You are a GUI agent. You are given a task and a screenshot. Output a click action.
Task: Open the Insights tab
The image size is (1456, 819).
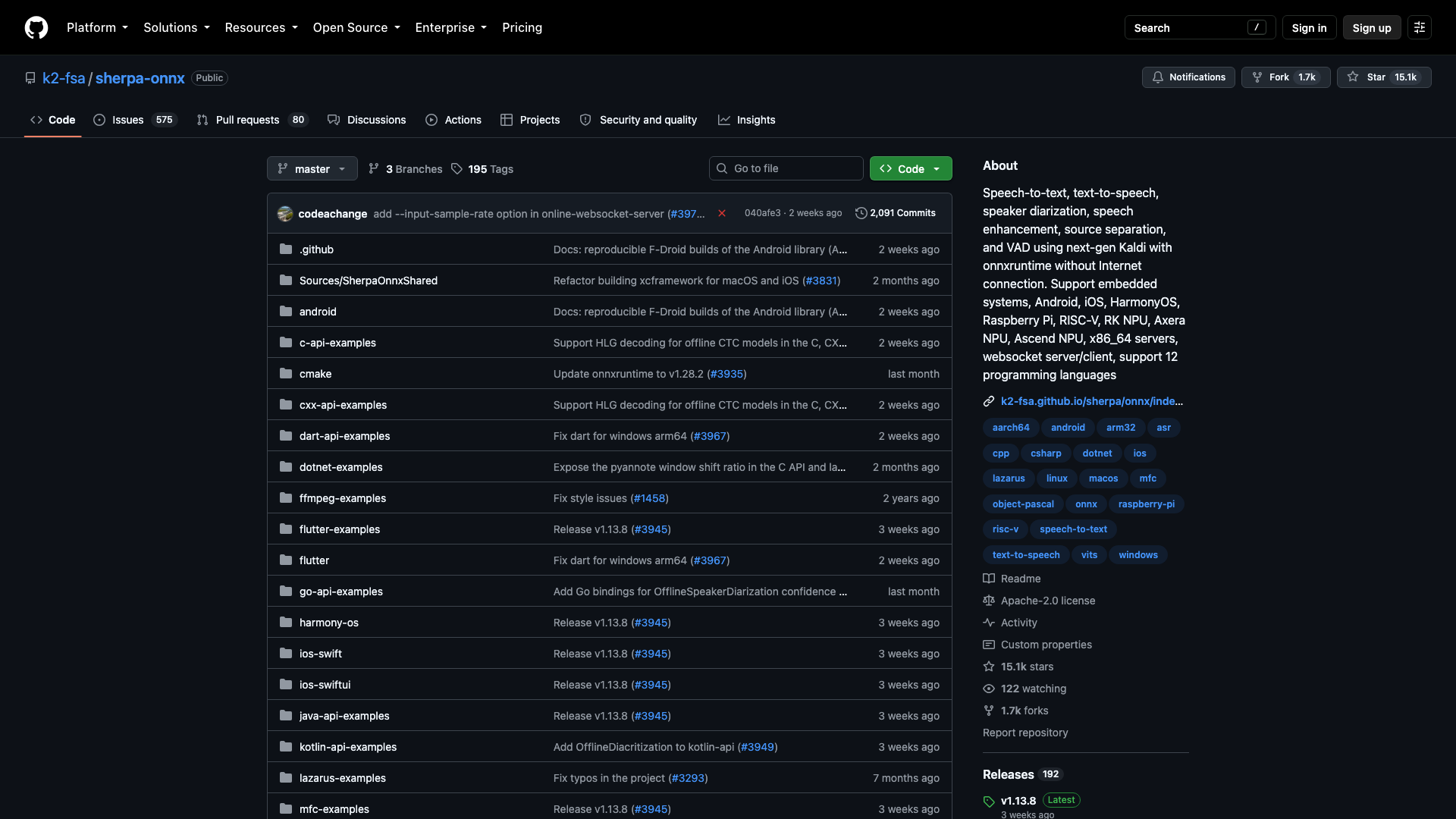747,120
